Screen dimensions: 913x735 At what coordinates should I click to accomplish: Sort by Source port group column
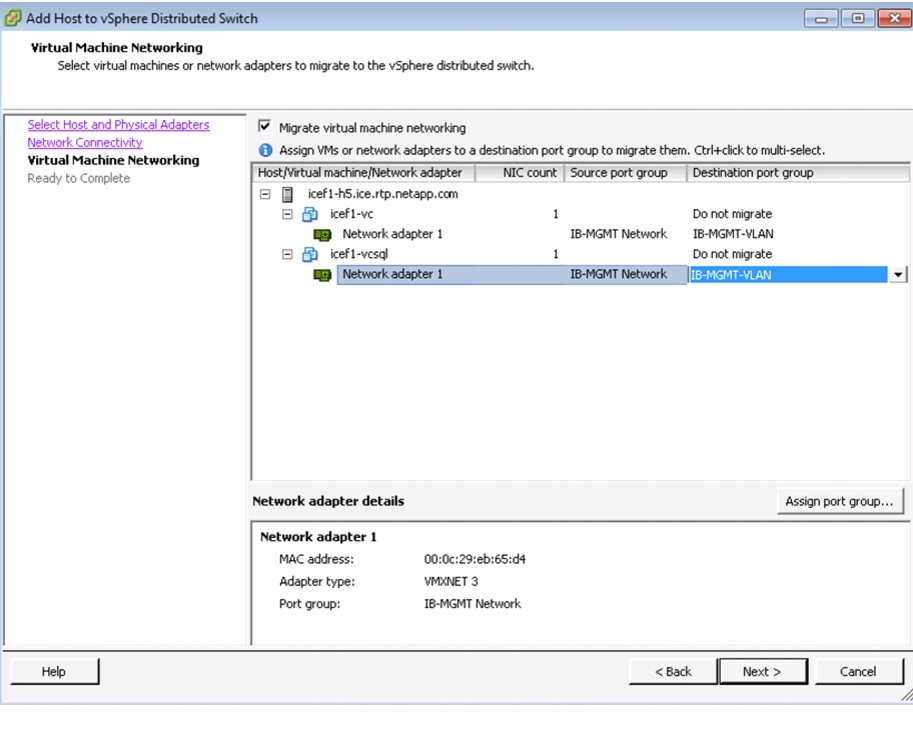(625, 173)
